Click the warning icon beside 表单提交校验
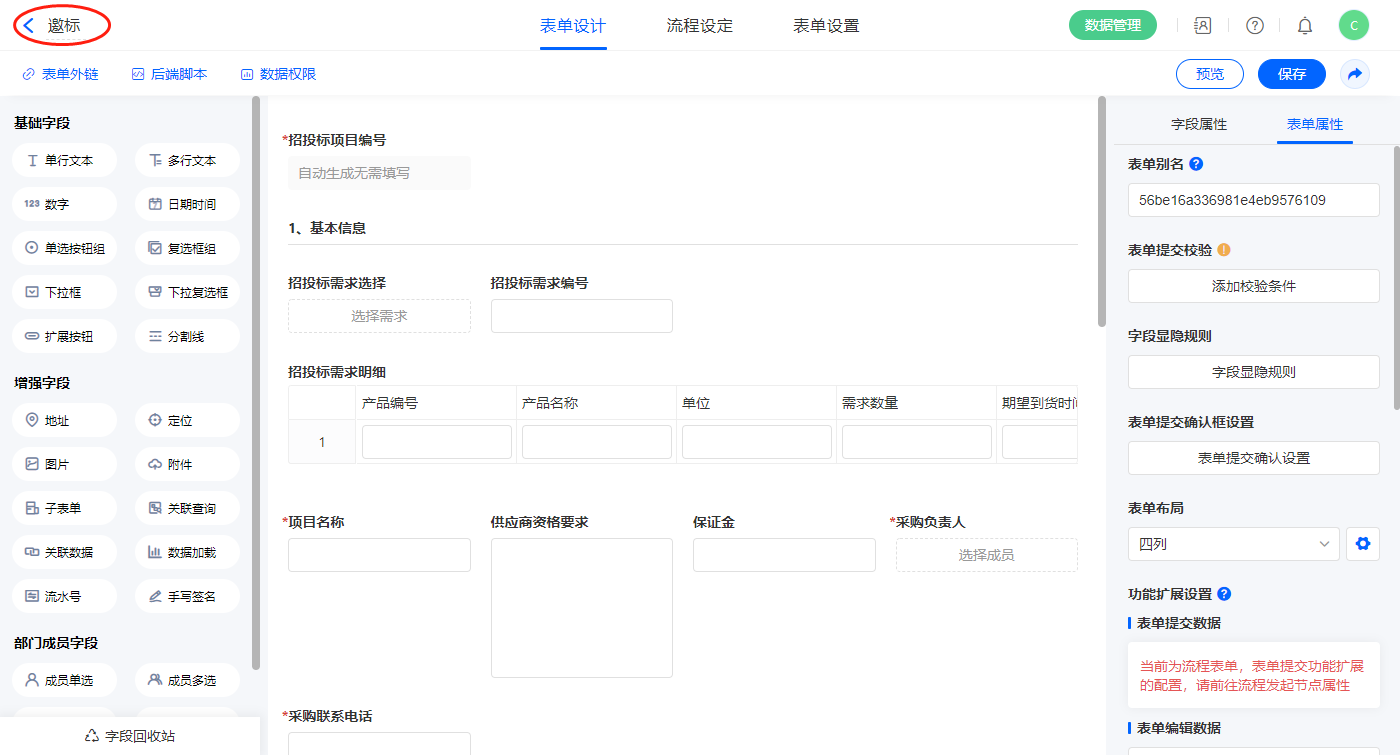 point(1223,250)
